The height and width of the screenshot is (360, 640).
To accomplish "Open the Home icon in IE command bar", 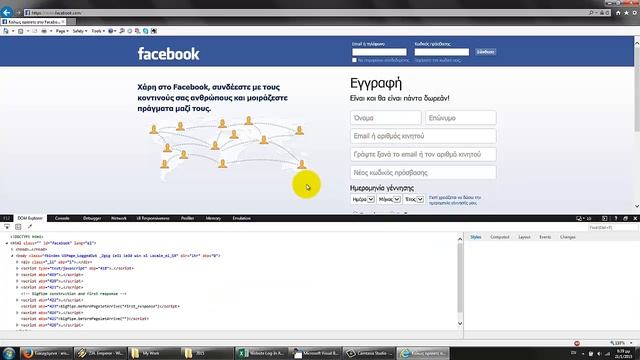I will 6,31.
